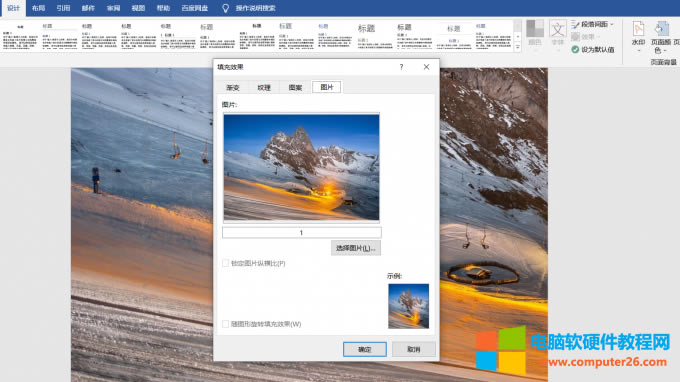Close the Fill Effects dialog
The width and height of the screenshot is (680, 382).
tap(426, 67)
